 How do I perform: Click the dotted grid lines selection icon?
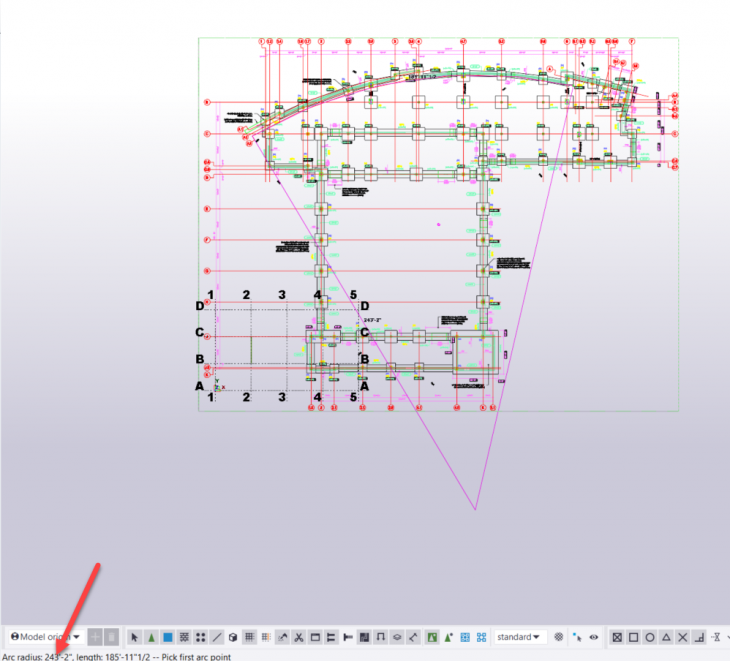(266, 637)
